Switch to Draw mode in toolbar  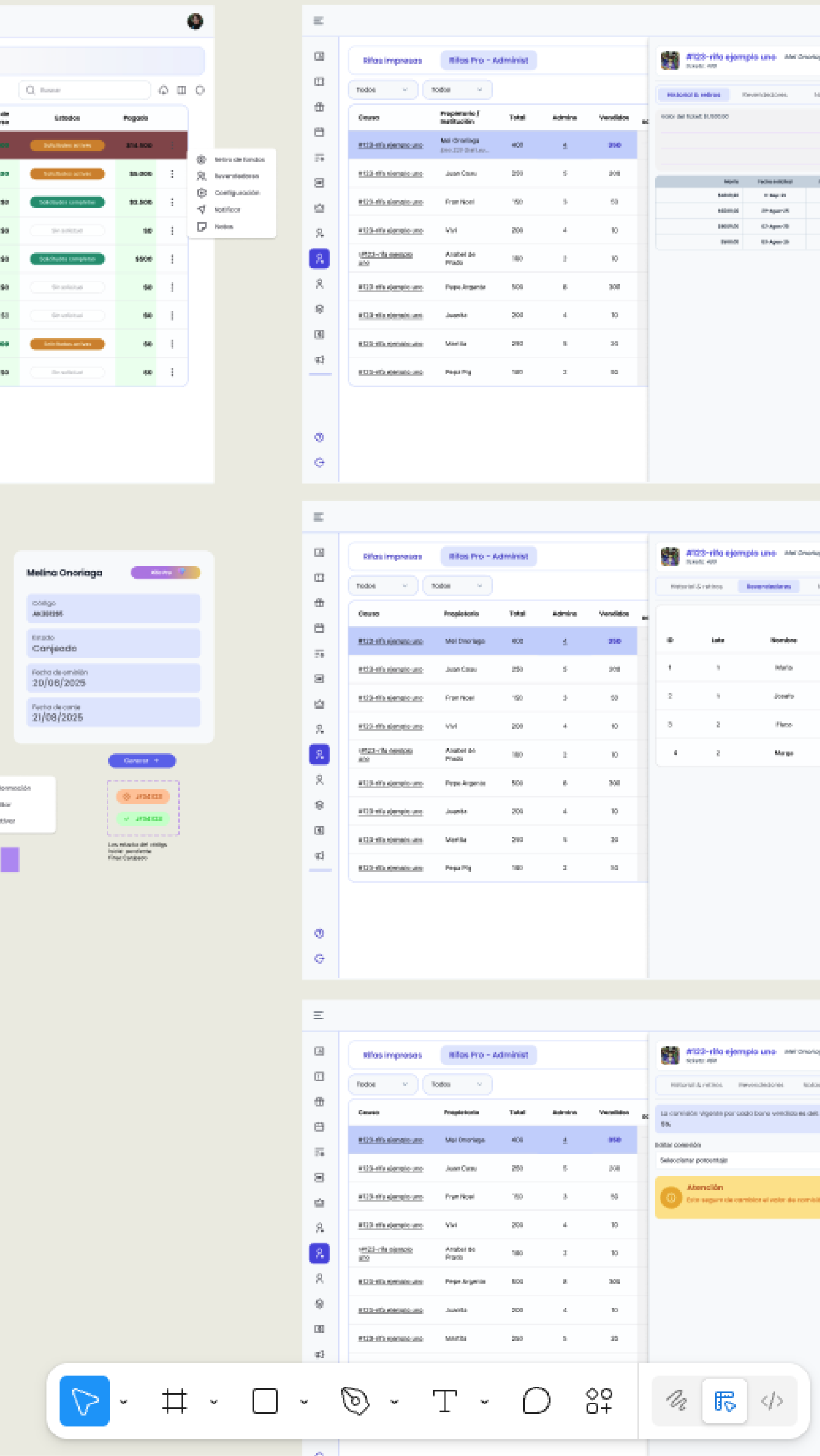677,1401
